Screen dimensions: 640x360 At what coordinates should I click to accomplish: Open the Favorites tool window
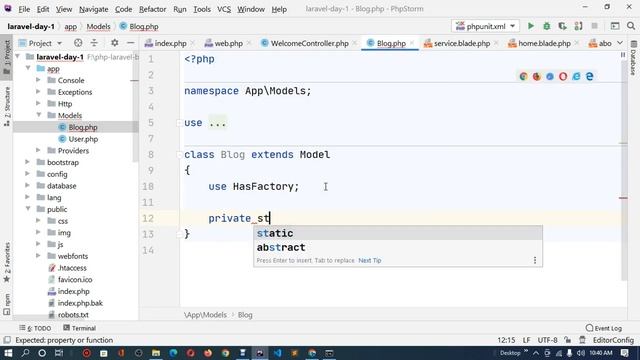[x=7, y=262]
